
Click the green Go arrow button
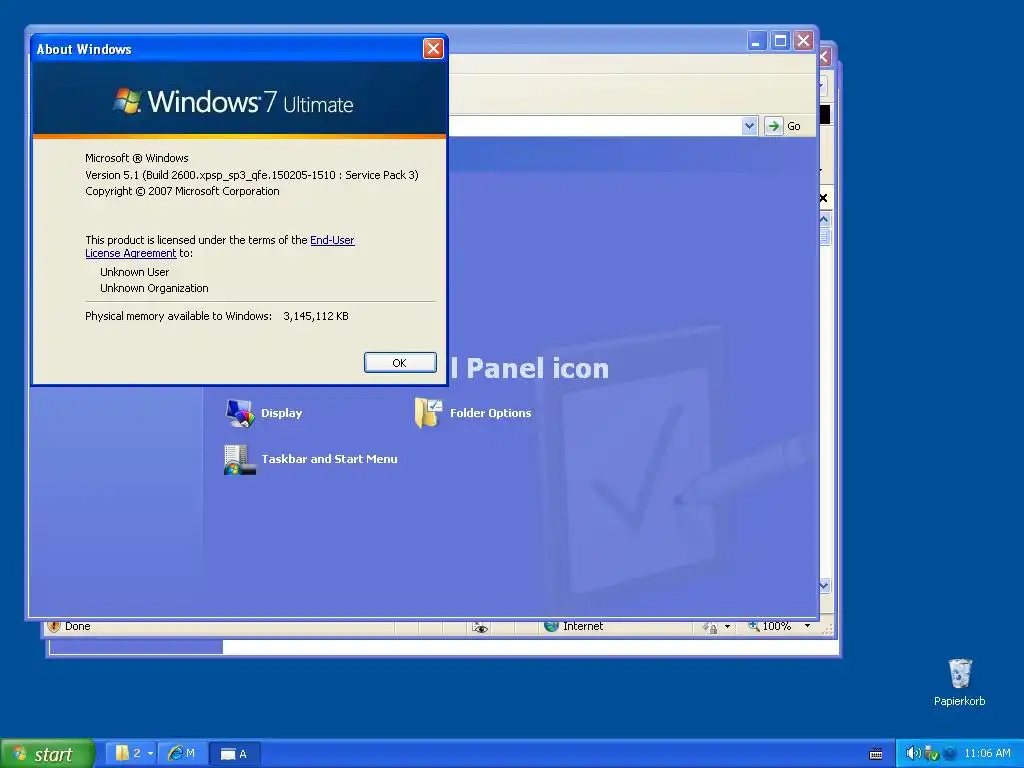click(773, 126)
